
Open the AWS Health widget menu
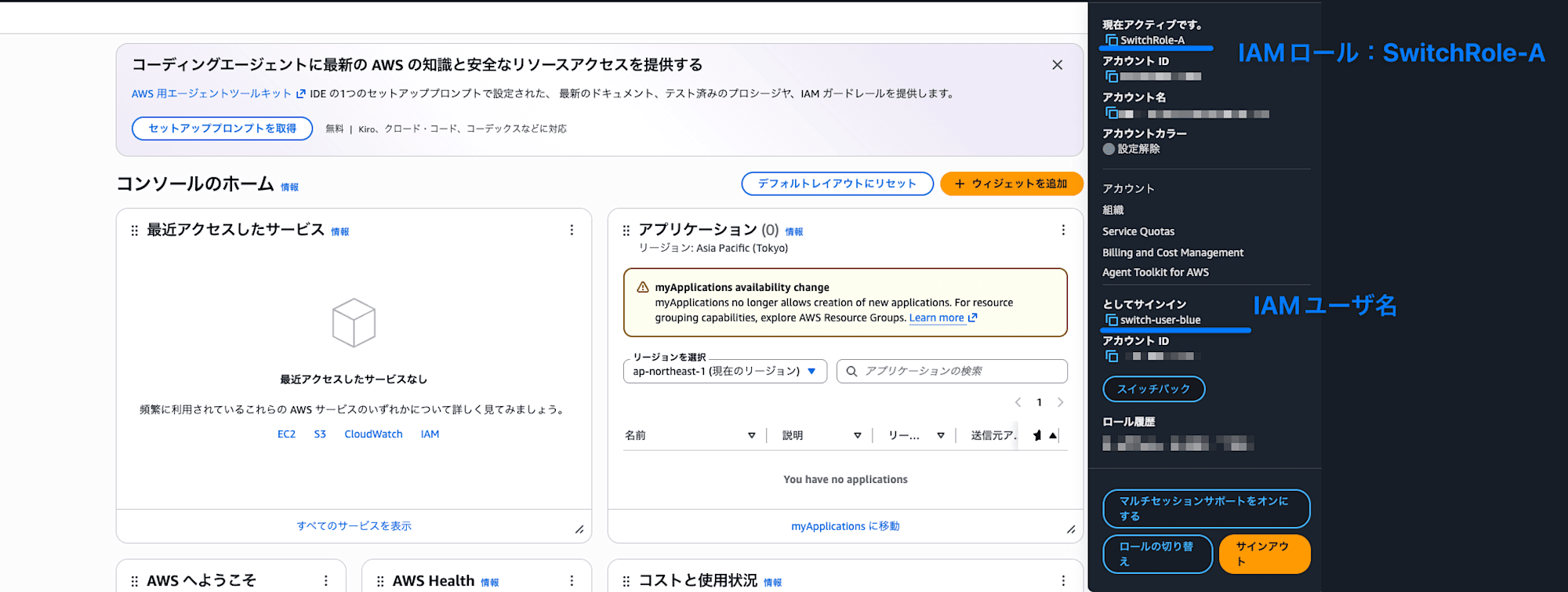[572, 581]
